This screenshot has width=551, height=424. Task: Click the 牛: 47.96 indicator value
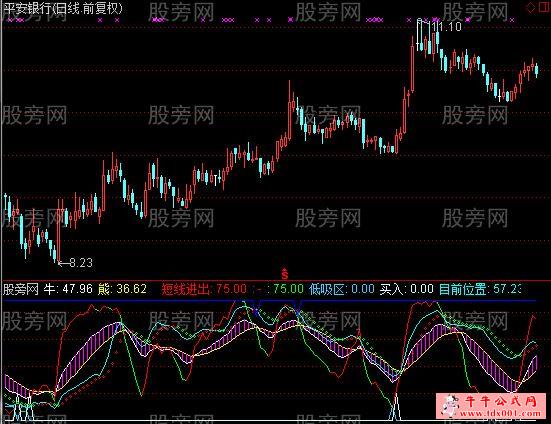68,289
